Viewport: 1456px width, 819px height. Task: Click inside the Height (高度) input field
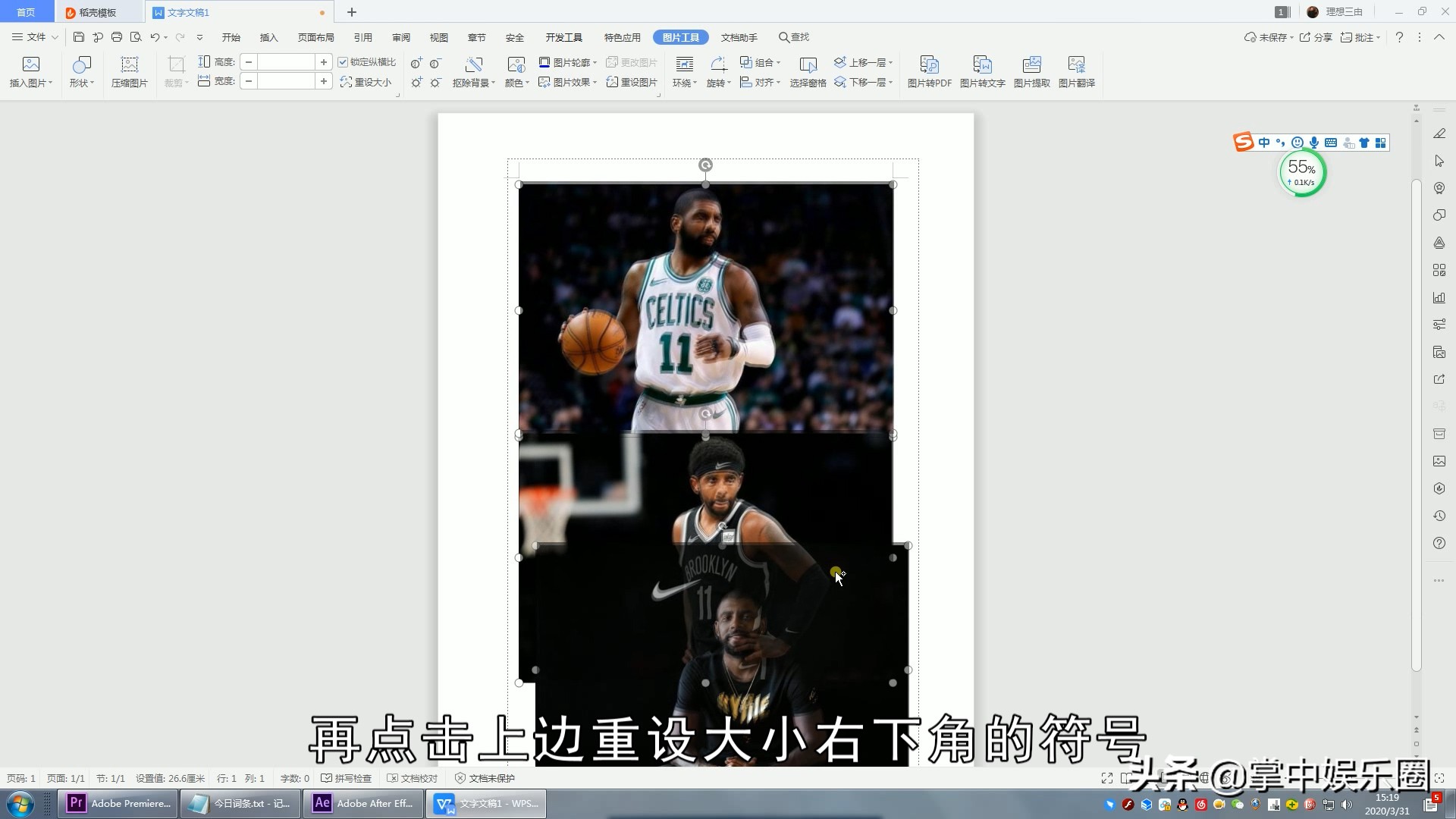286,62
